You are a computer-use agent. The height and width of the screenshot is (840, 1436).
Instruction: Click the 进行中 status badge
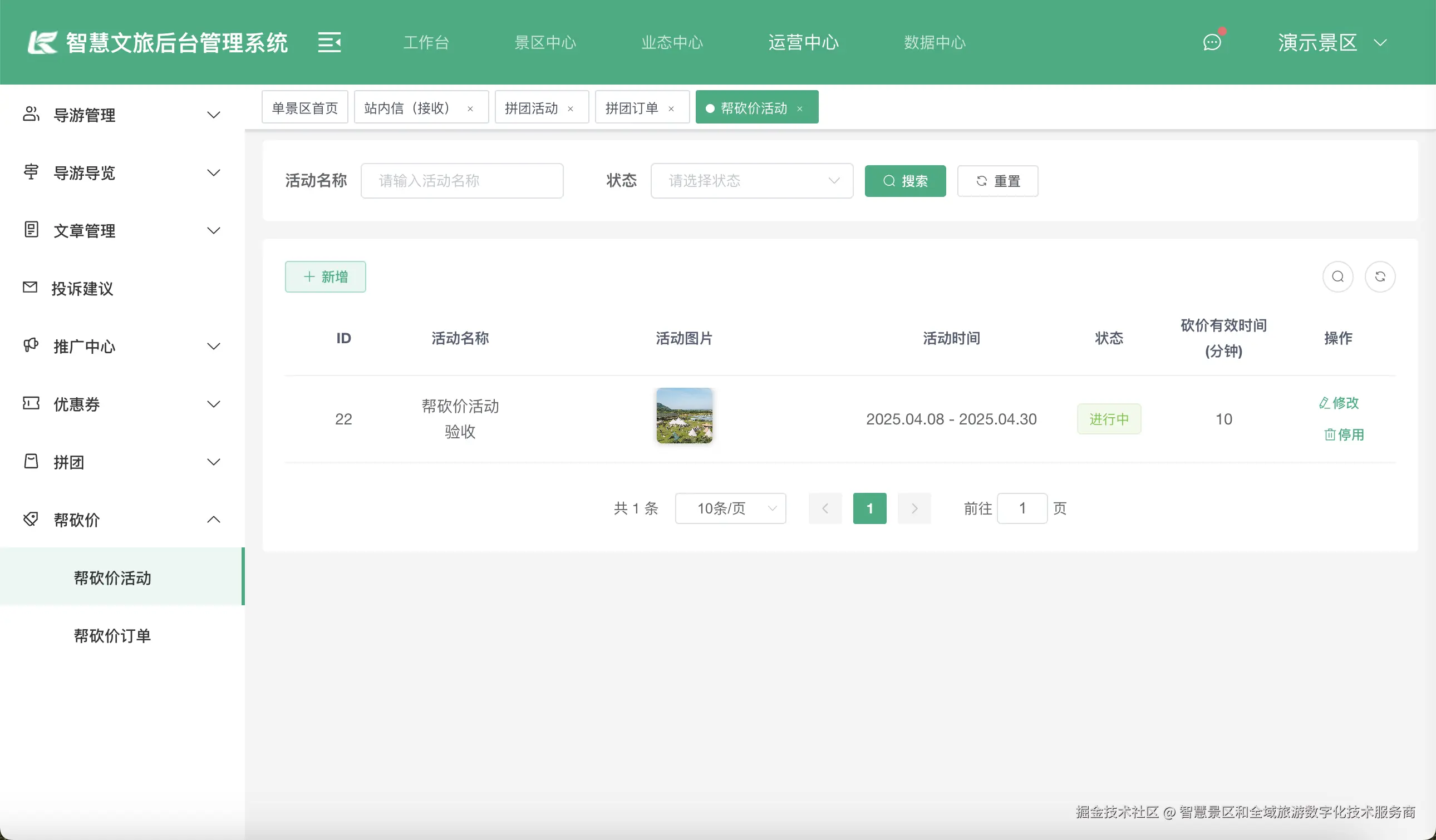(1108, 418)
